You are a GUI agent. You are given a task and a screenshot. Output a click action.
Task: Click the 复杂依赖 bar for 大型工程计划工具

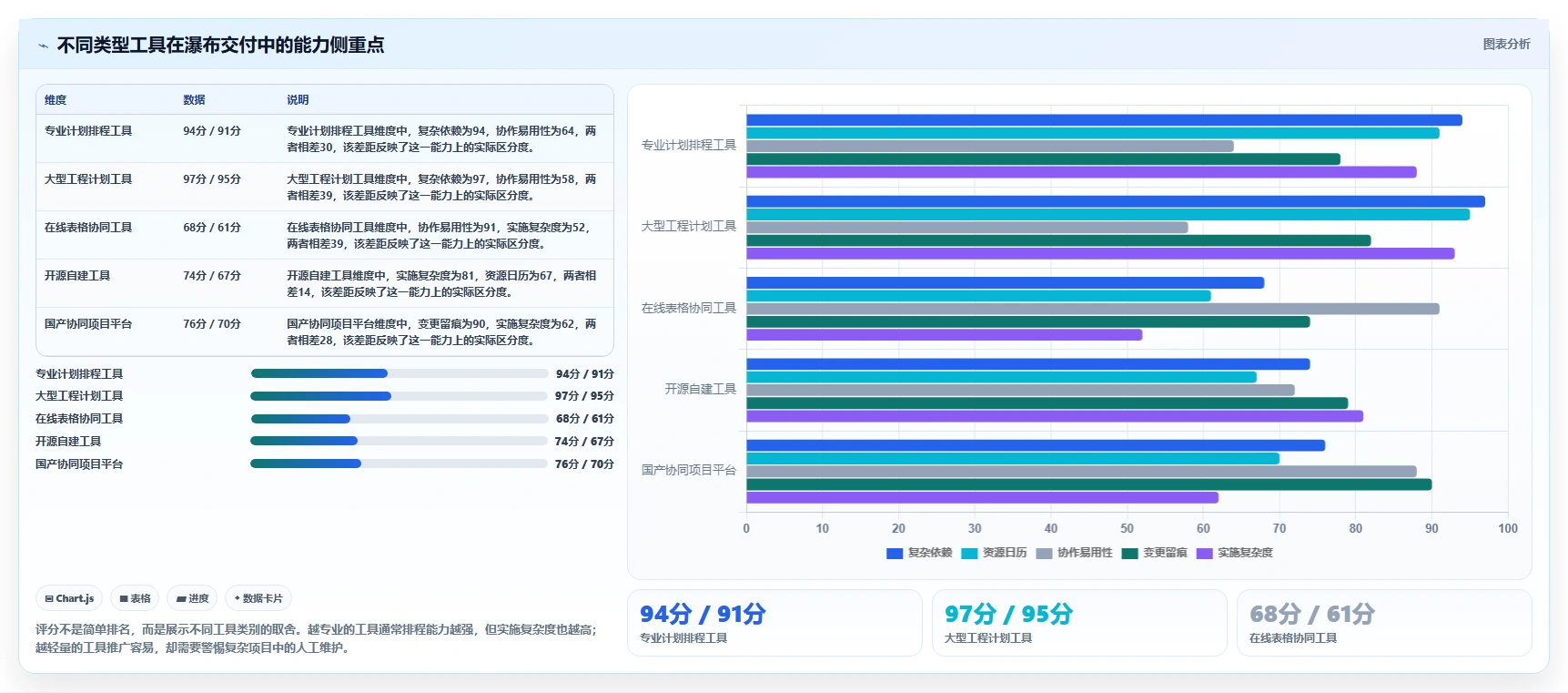coord(1116,201)
